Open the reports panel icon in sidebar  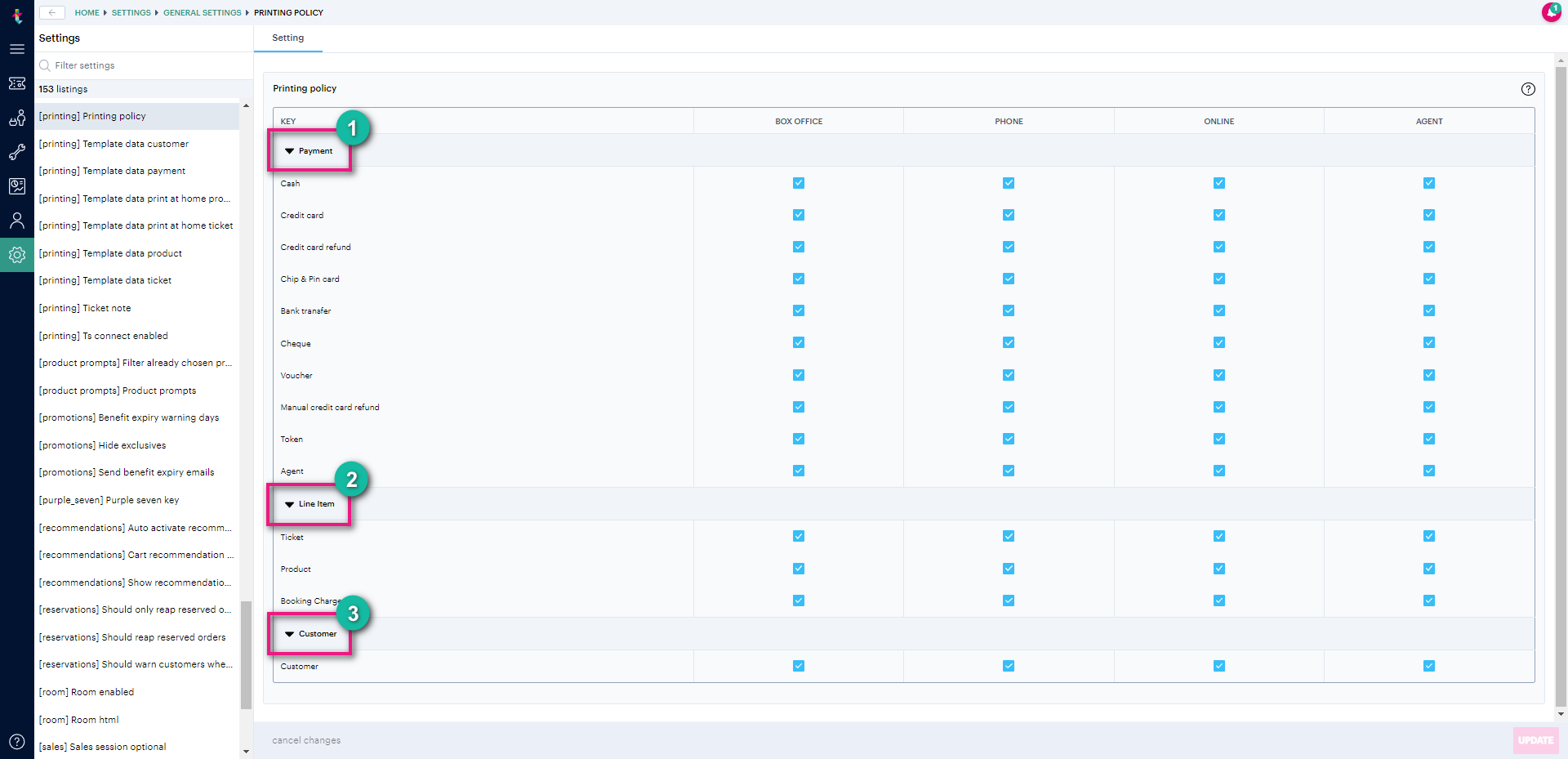point(17,185)
